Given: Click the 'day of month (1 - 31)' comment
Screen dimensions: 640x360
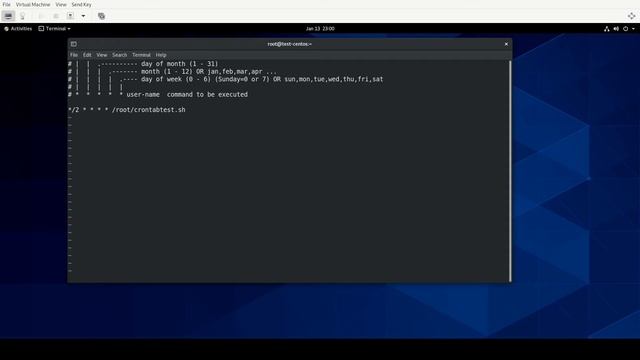Looking at the screenshot, I should tap(180, 64).
